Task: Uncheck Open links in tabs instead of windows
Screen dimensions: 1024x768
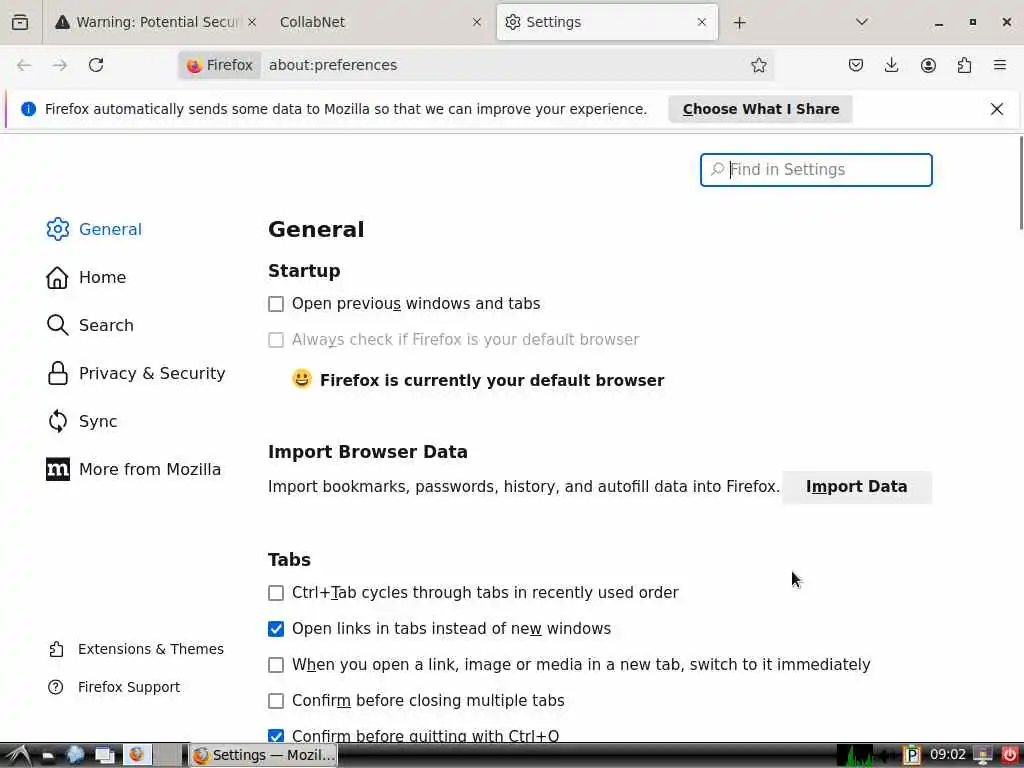Action: tap(276, 628)
